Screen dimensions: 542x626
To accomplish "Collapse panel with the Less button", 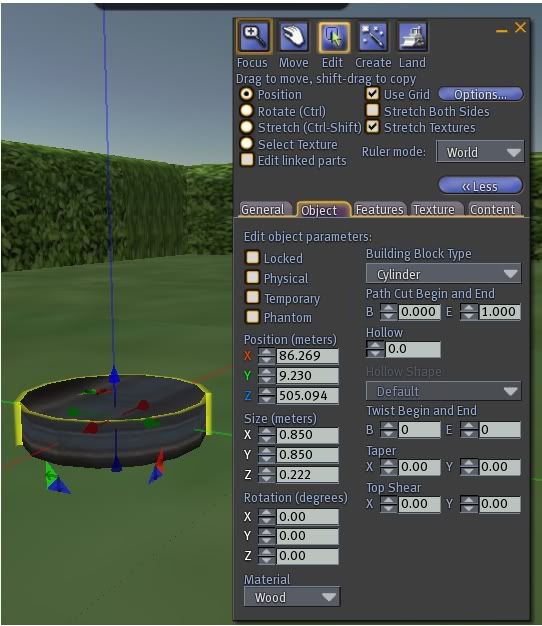I will tap(480, 186).
